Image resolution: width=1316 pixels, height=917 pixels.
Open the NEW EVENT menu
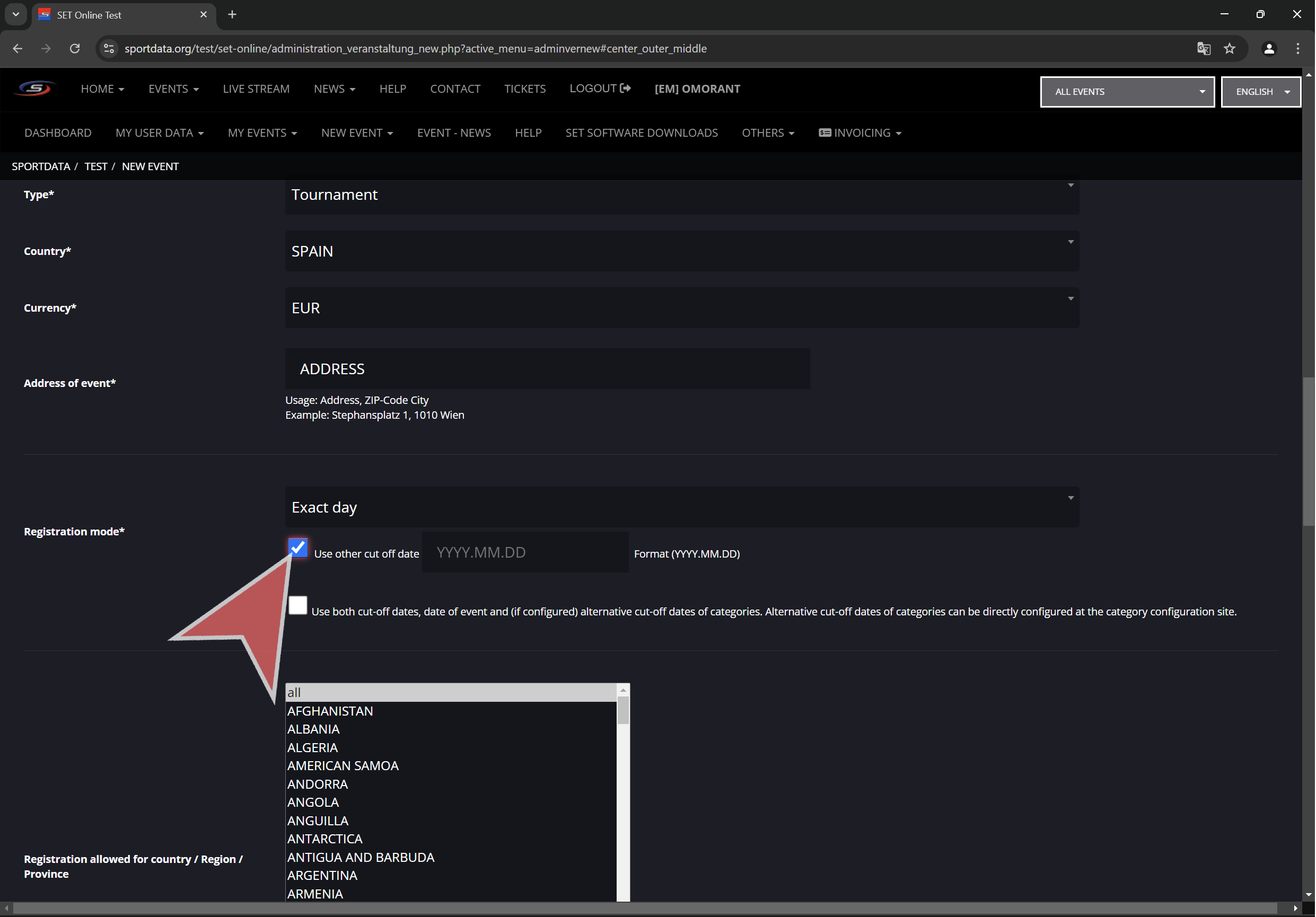point(356,133)
